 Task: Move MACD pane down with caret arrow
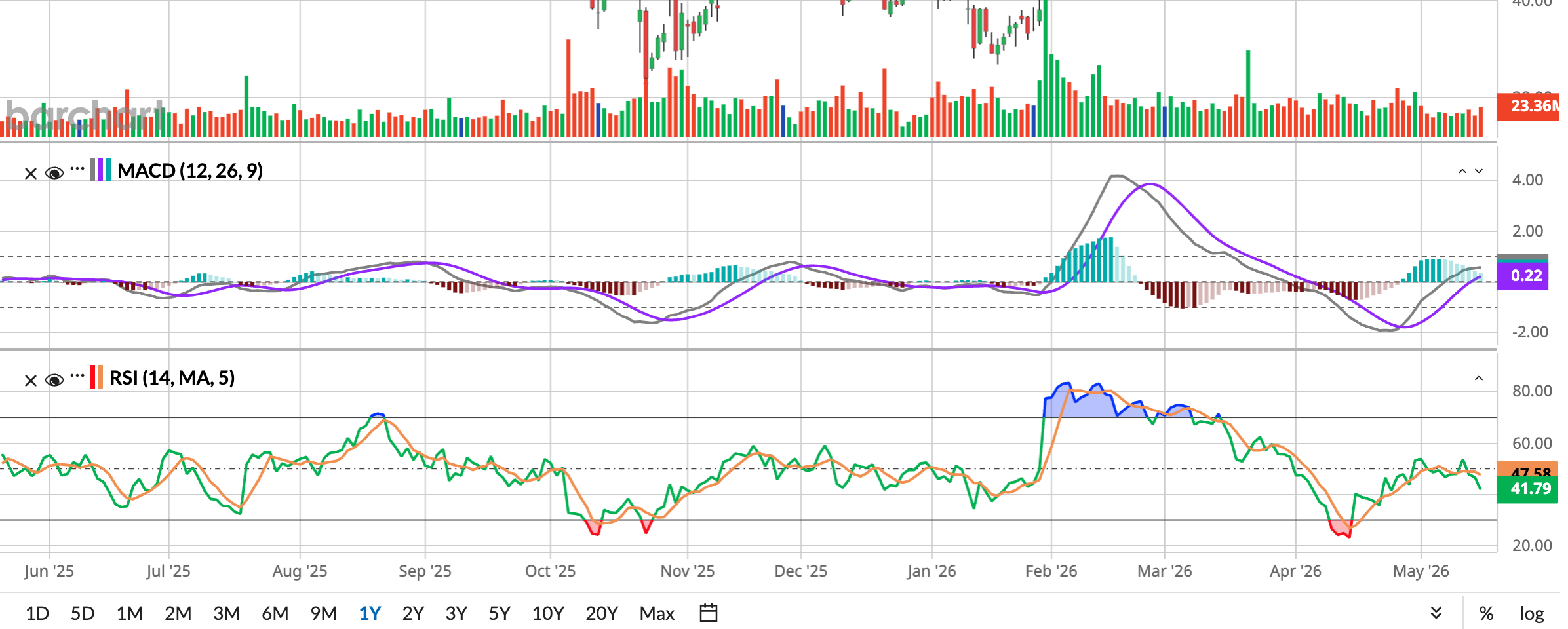pos(1479,171)
